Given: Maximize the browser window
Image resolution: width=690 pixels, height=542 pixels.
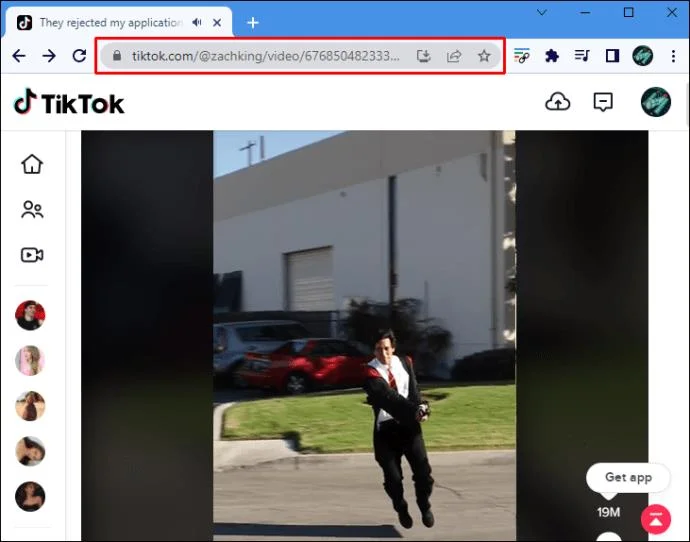Looking at the screenshot, I should pyautogui.click(x=629, y=12).
